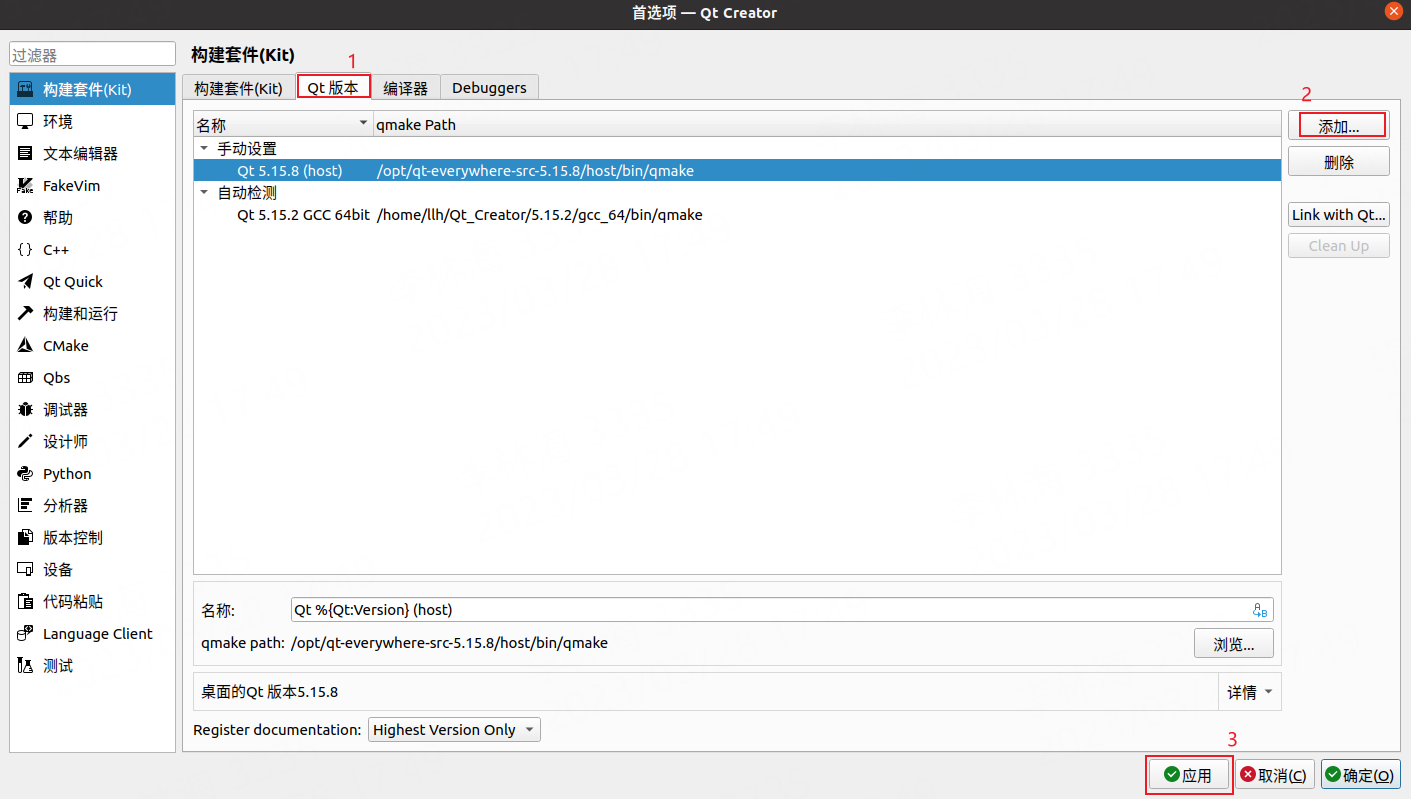Viewport: 1411px width, 799px height.
Task: Open the Qt Quick paper-plane icon
Action: 26,282
